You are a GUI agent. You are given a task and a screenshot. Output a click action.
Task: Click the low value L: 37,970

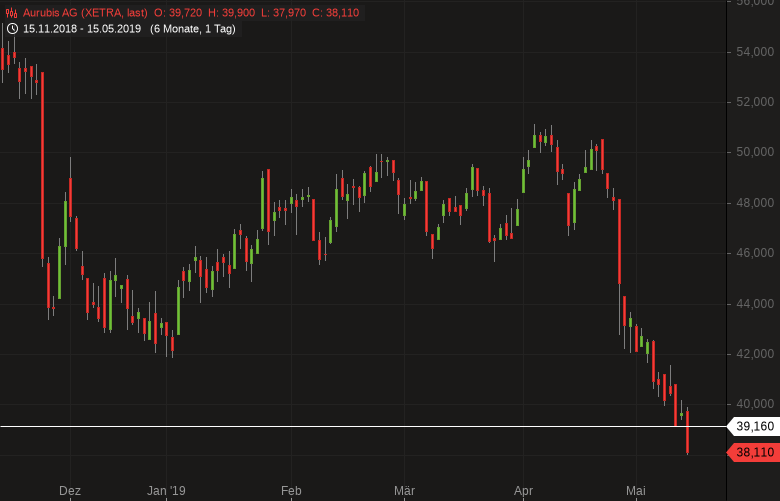pos(284,13)
